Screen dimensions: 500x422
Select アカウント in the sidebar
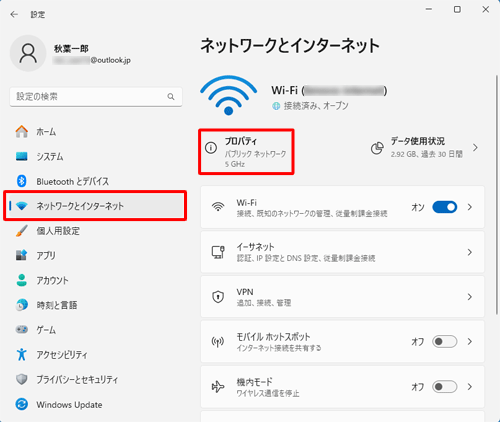[96, 280]
